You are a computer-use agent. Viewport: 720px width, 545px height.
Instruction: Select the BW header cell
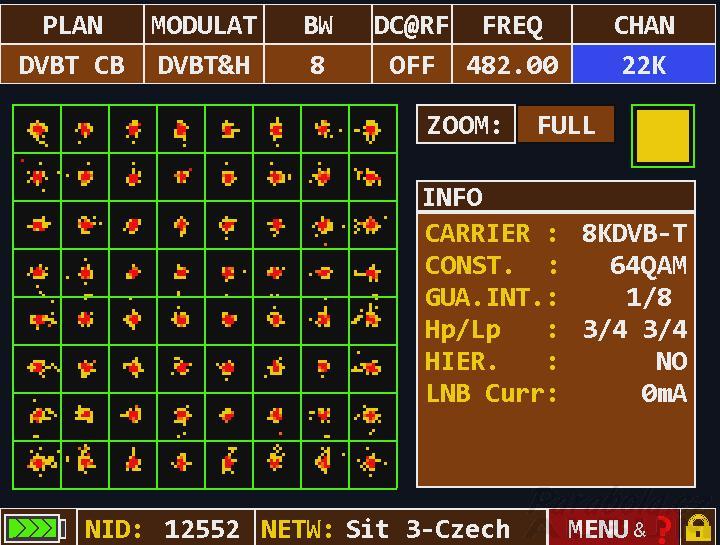[x=318, y=25]
